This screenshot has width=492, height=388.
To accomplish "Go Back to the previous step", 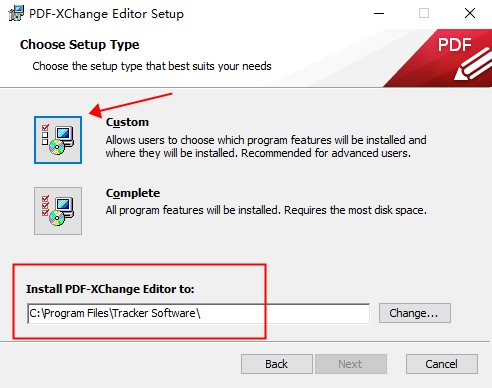I will [x=277, y=364].
